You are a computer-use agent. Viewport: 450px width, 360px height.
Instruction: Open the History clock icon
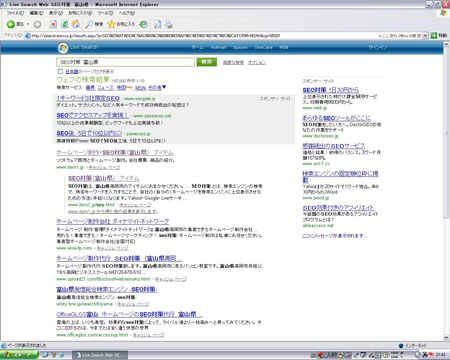pyautogui.click(x=144, y=24)
